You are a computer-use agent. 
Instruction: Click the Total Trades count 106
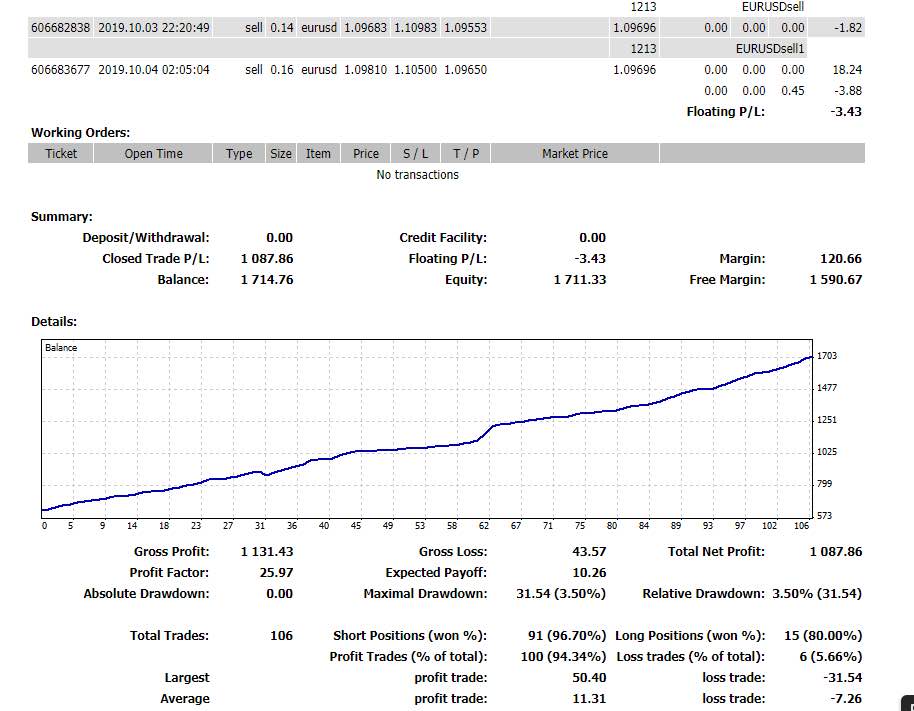point(281,635)
